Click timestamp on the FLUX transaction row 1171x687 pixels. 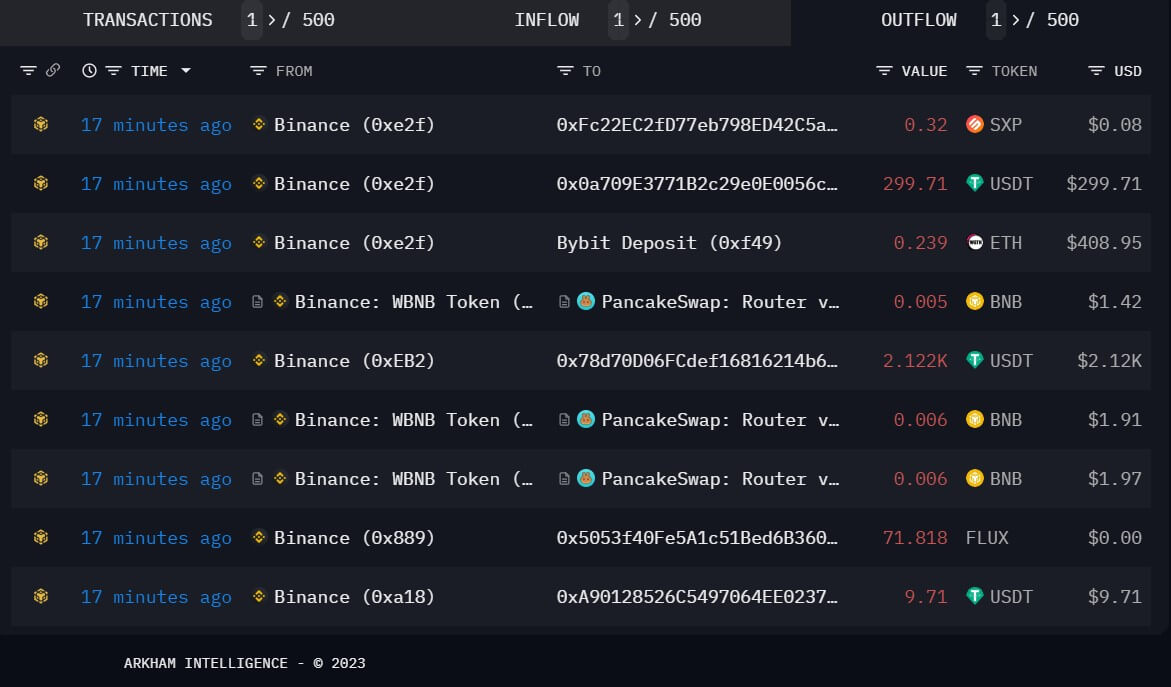[x=156, y=538]
